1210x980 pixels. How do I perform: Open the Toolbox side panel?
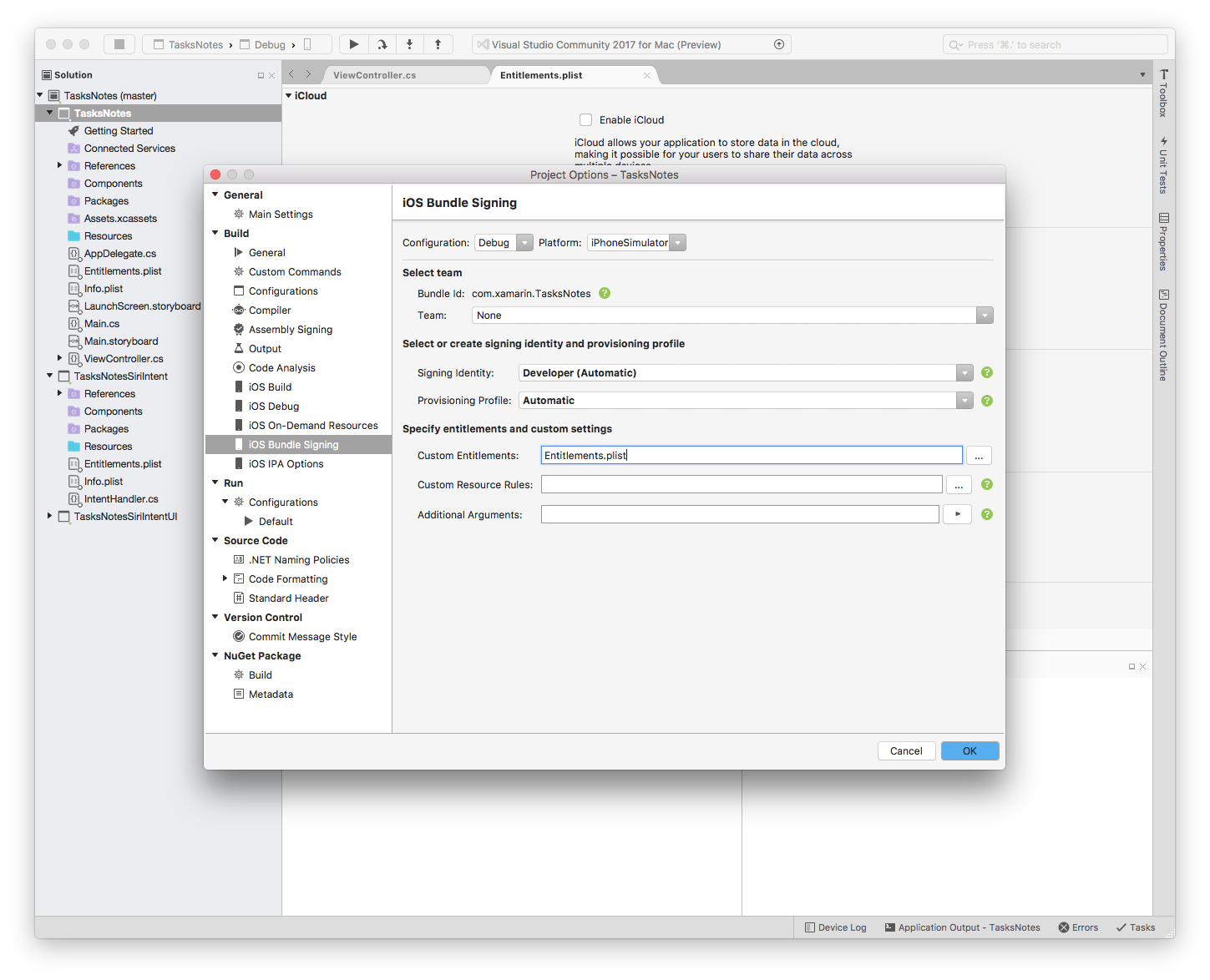pos(1163,93)
